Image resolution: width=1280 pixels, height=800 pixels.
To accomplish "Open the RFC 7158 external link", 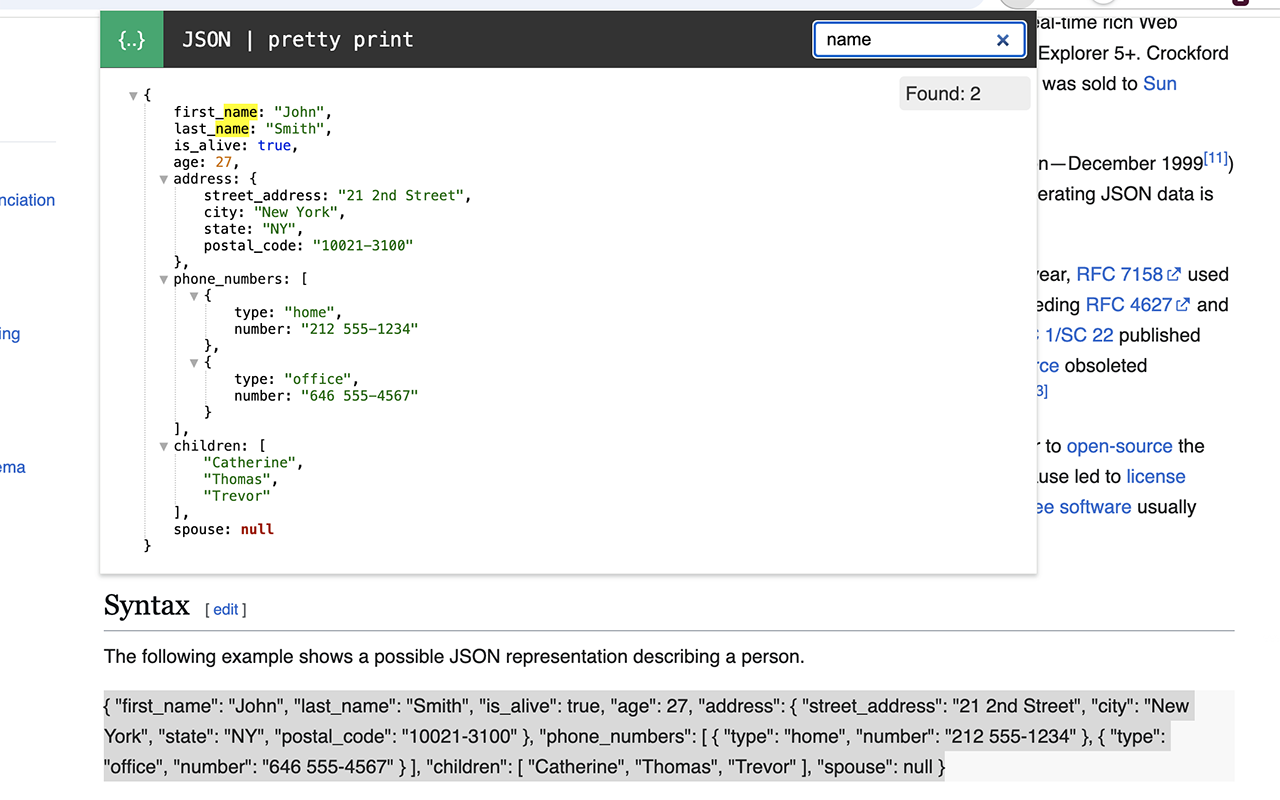I will pos(1129,274).
